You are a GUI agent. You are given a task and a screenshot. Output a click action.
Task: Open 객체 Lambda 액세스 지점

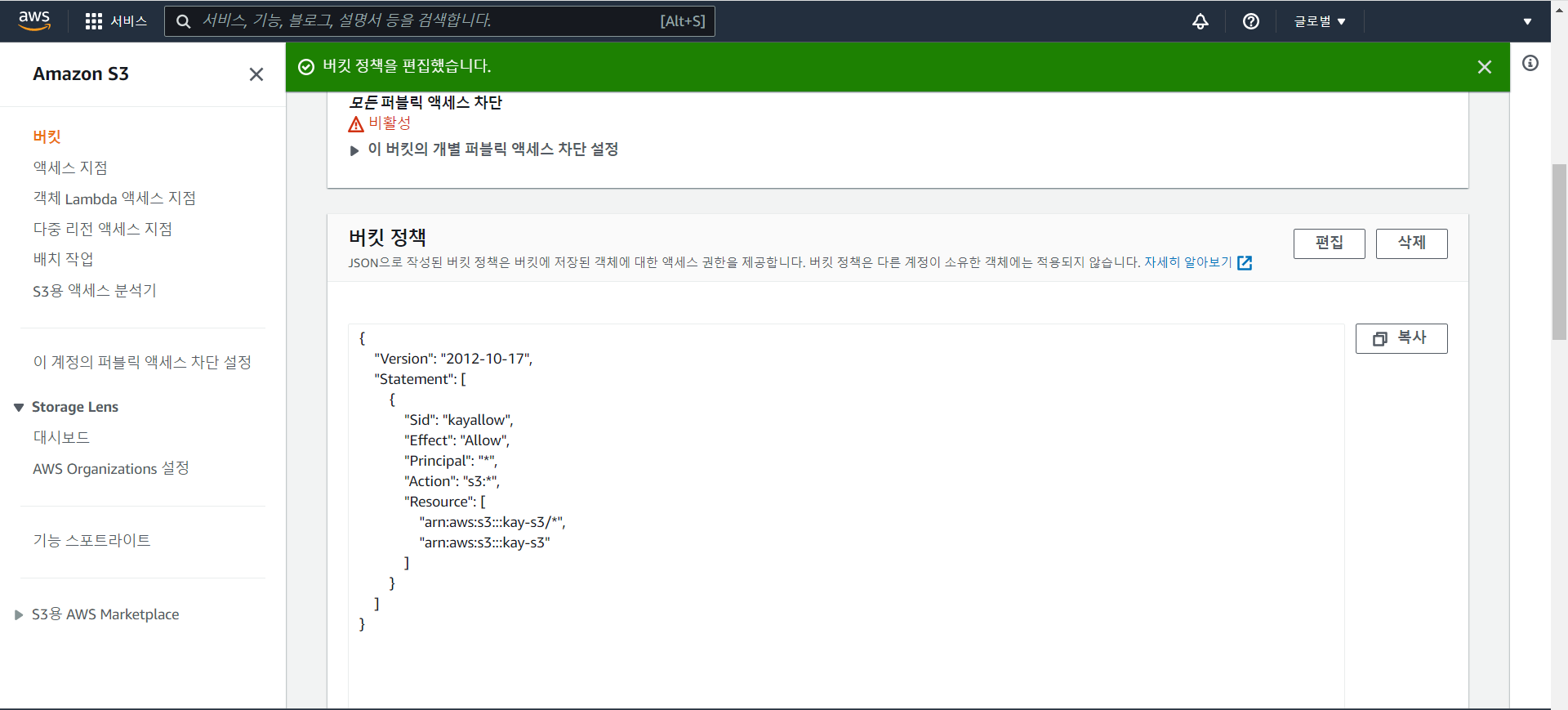coord(114,198)
